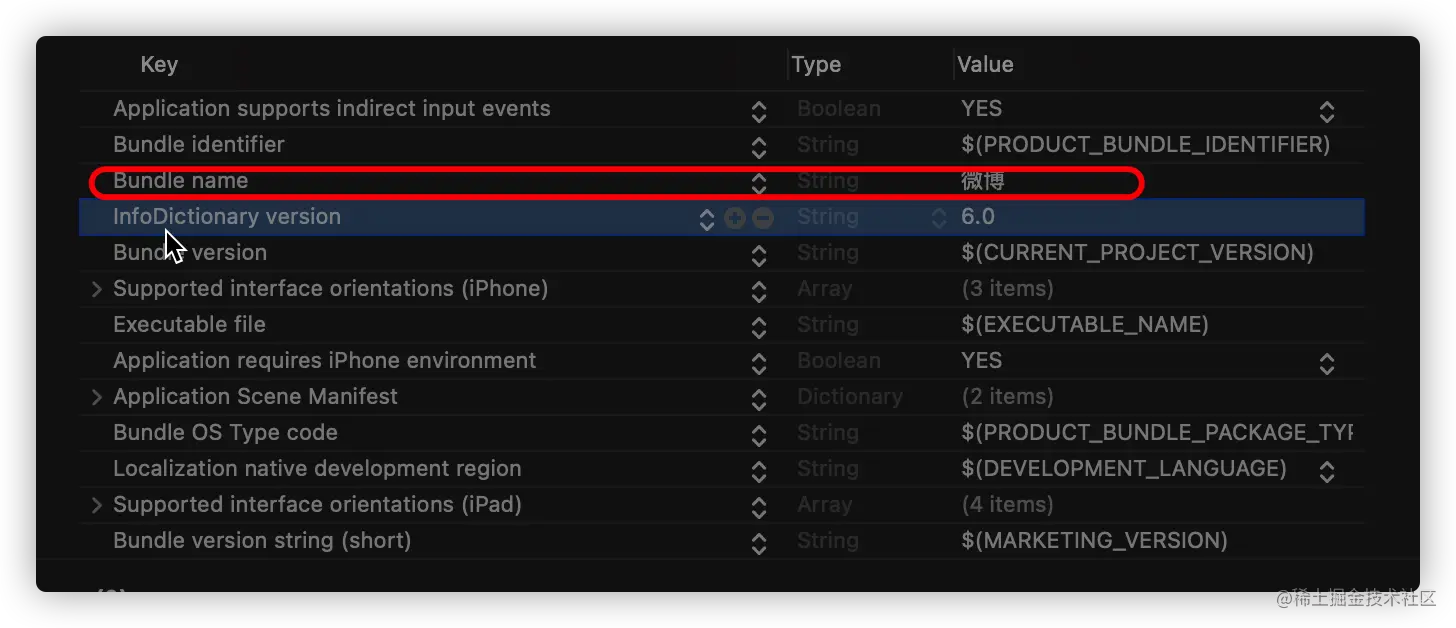Click the Type column header
Screen dimensions: 1456x628
[x=816, y=65]
